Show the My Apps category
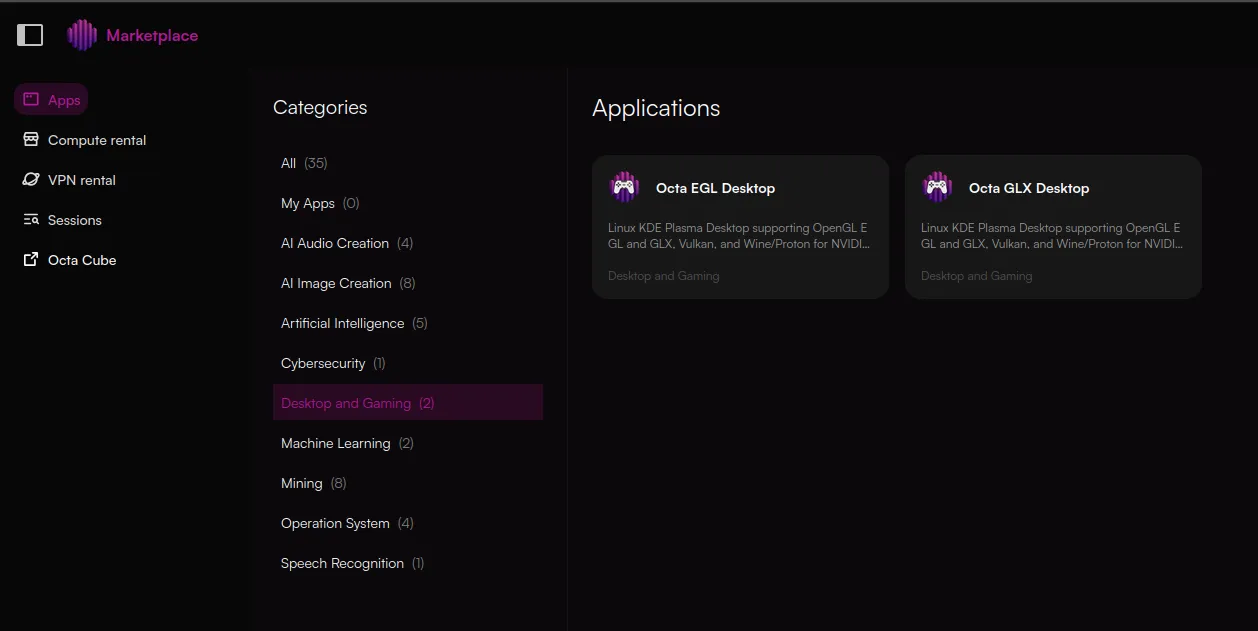Viewport: 1258px width, 631px height. point(408,203)
